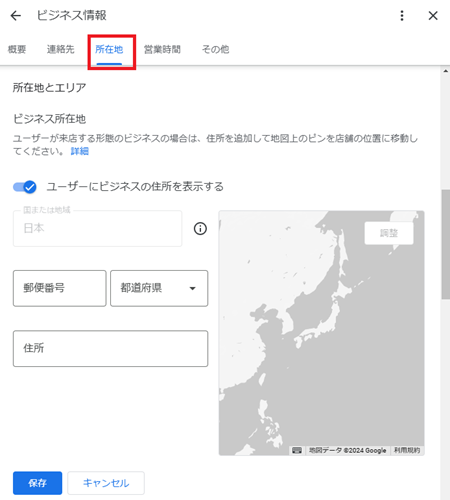This screenshot has height=500, width=450.
Task: Open the three-dot more options menu
Action: tap(402, 16)
